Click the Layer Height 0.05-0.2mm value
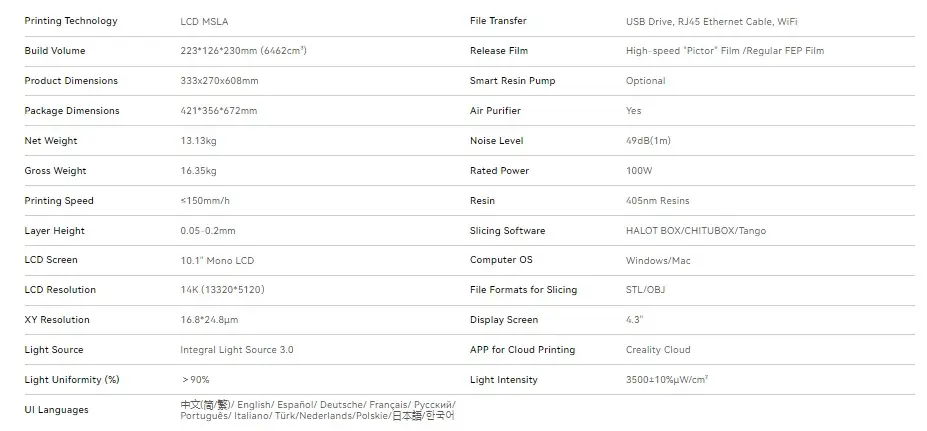 pos(208,231)
